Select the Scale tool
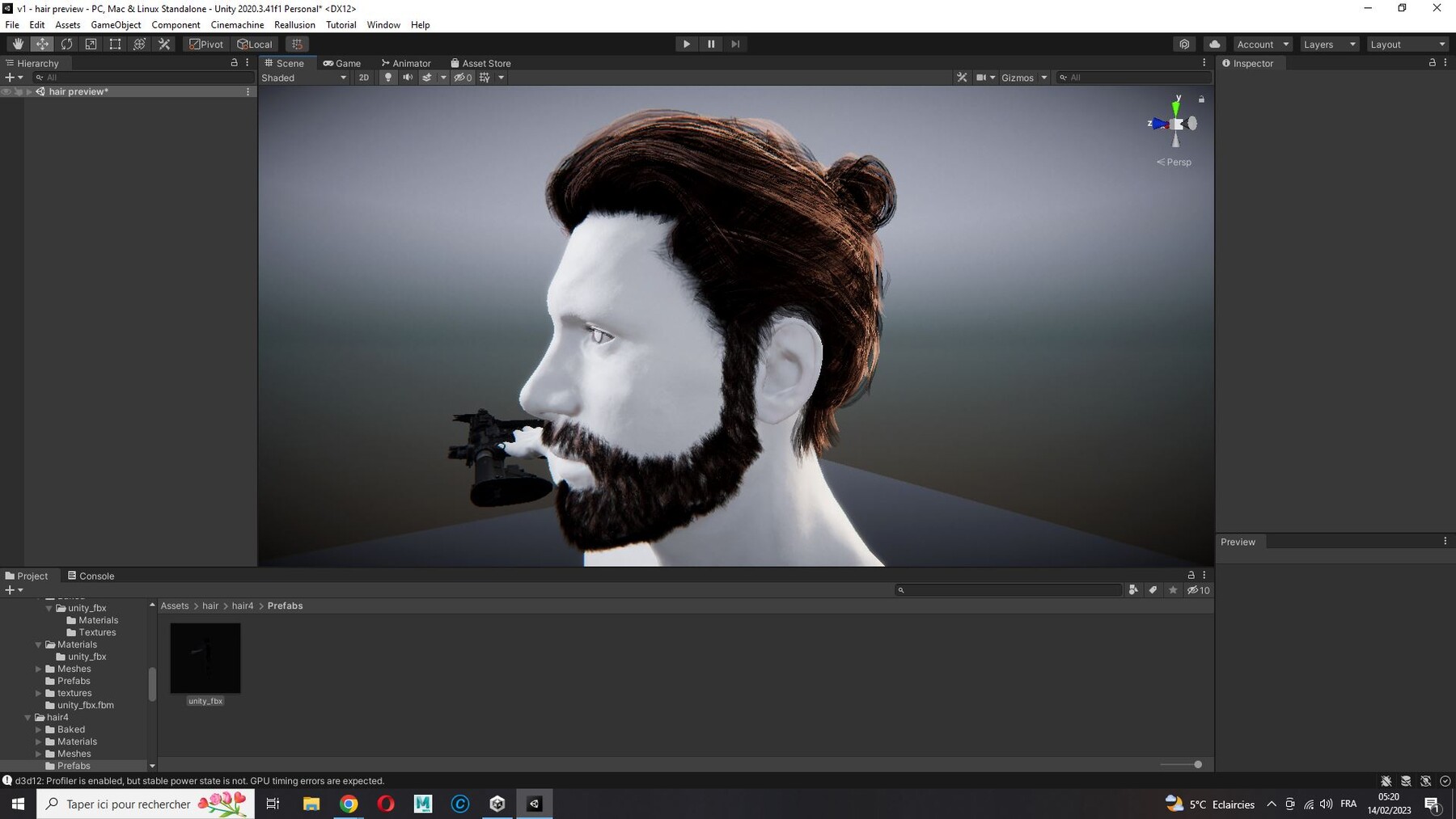 pos(91,44)
